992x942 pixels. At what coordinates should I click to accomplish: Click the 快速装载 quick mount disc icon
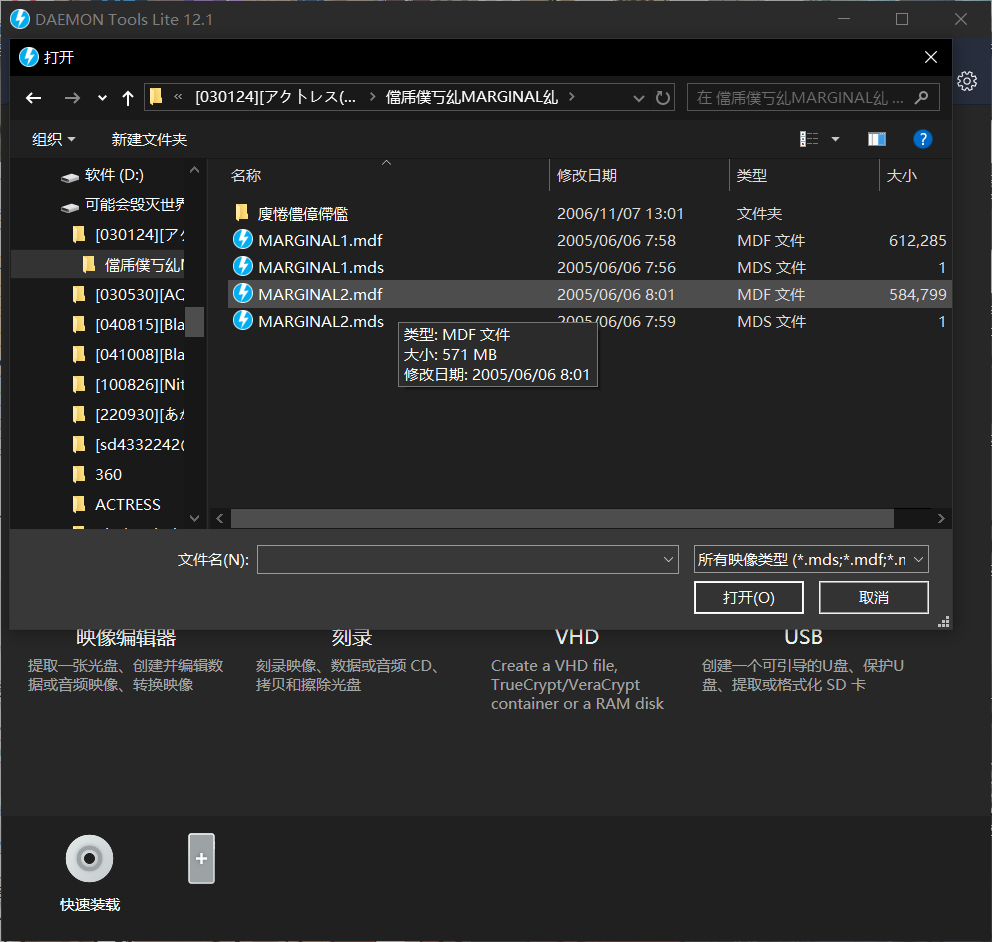pyautogui.click(x=89, y=858)
